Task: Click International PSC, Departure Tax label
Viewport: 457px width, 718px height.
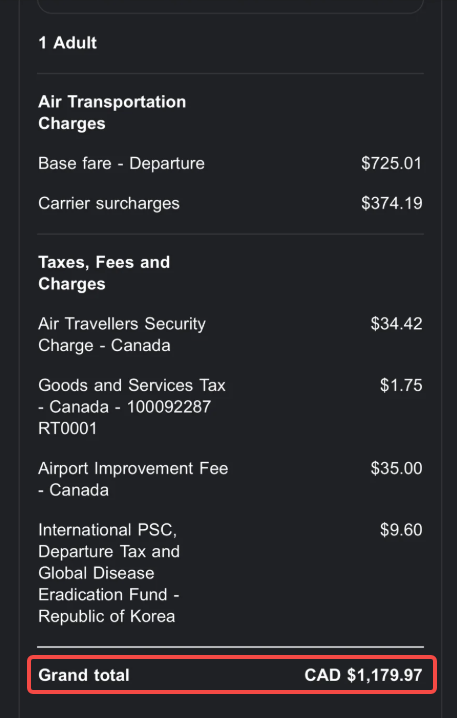Action: 109,573
